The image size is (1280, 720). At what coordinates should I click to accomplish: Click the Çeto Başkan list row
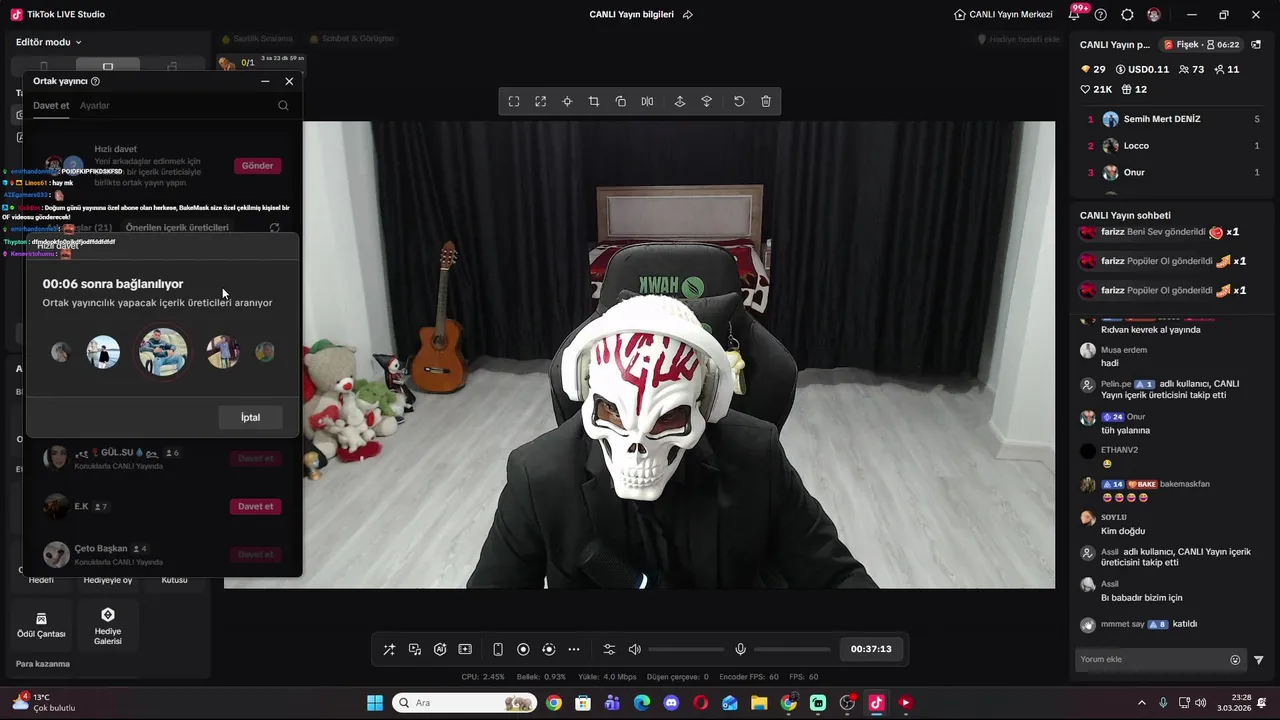click(x=163, y=554)
